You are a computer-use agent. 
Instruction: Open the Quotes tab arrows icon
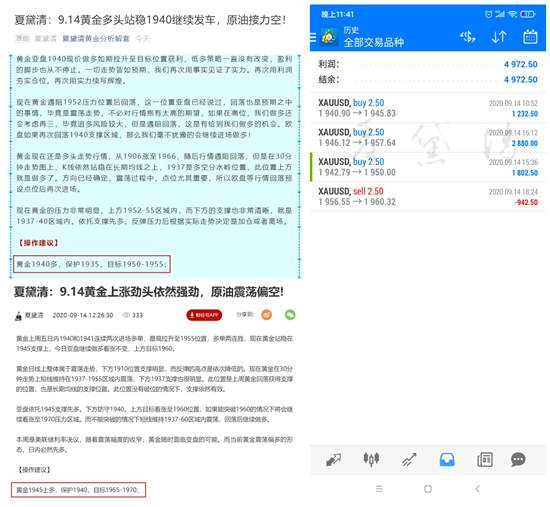[x=333, y=459]
